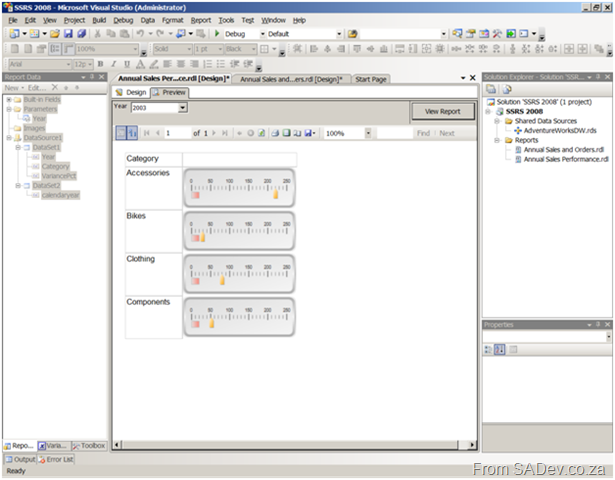Select AdventureWorksDW.rds in Solution Explorer
615x480 pixels.
click(560, 131)
